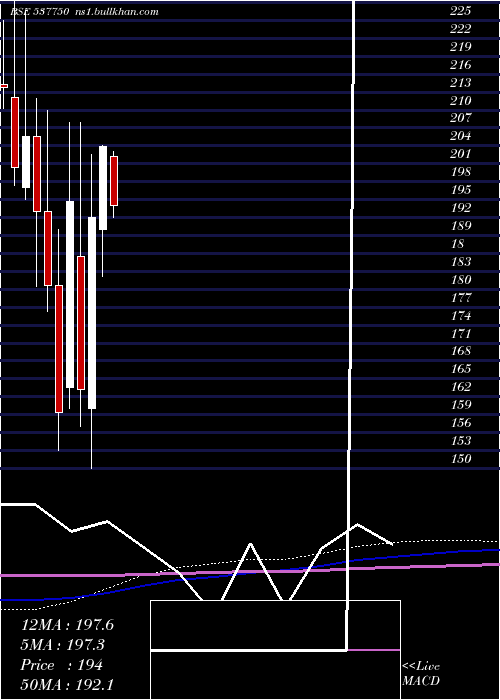Click the ns1.bullkhan.com text

[117, 12]
